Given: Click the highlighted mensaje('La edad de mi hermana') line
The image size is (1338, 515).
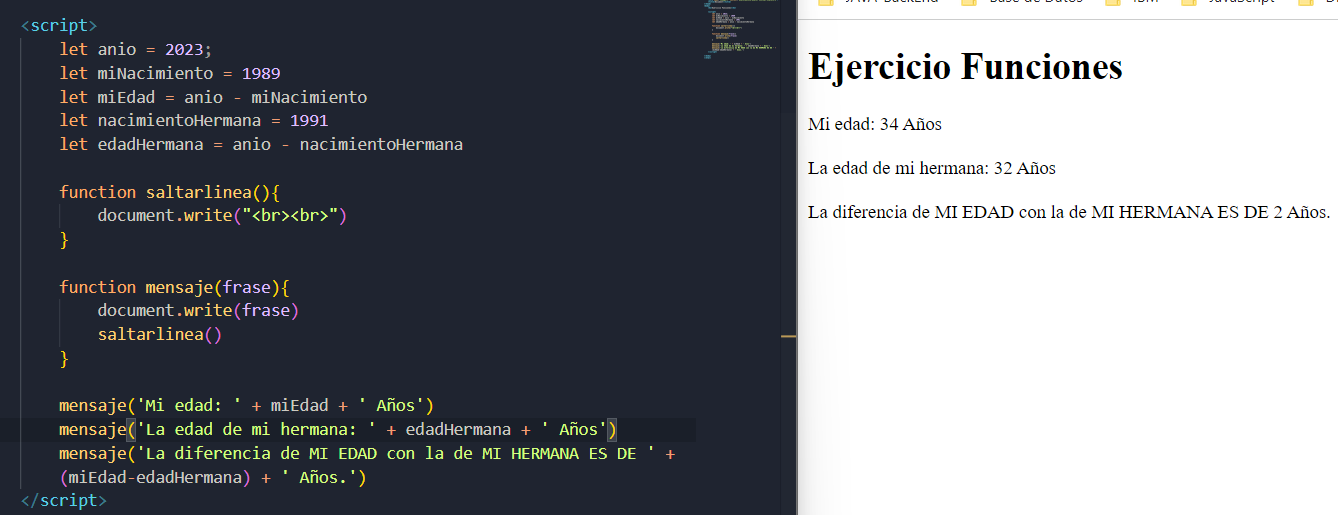Looking at the screenshot, I should pos(339,430).
